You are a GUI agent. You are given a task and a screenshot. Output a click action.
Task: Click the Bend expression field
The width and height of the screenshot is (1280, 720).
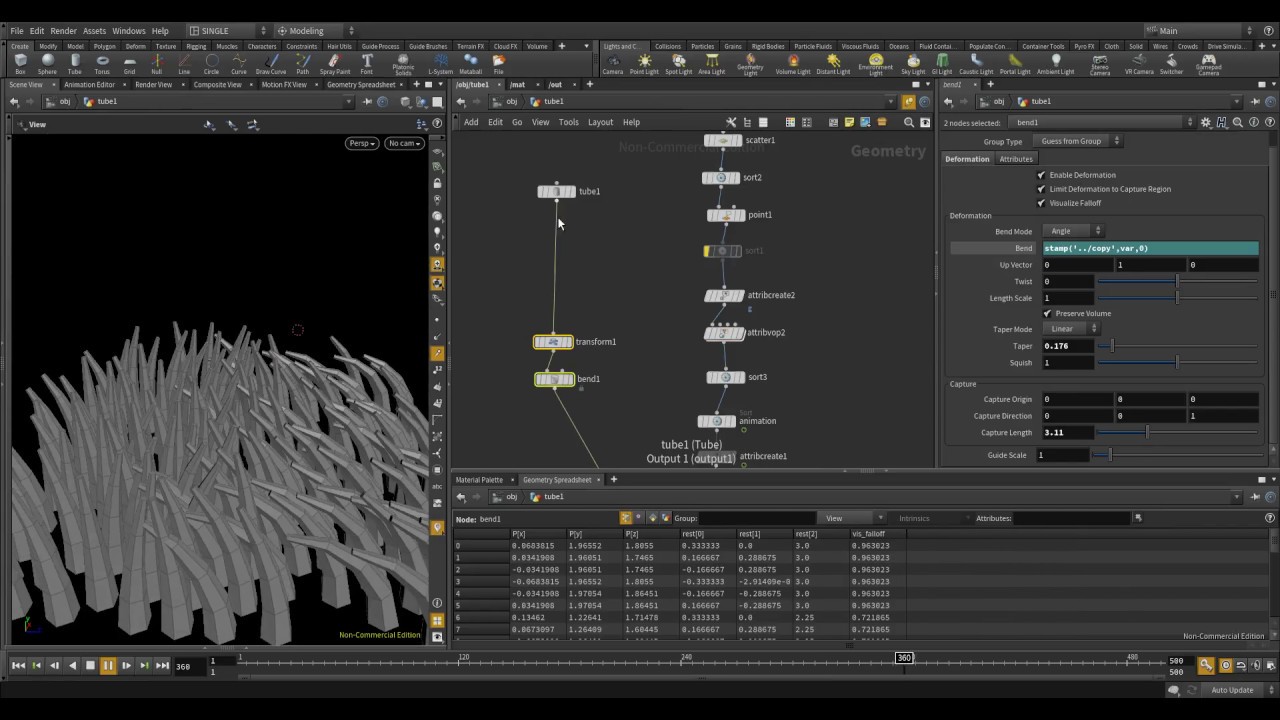(1150, 248)
